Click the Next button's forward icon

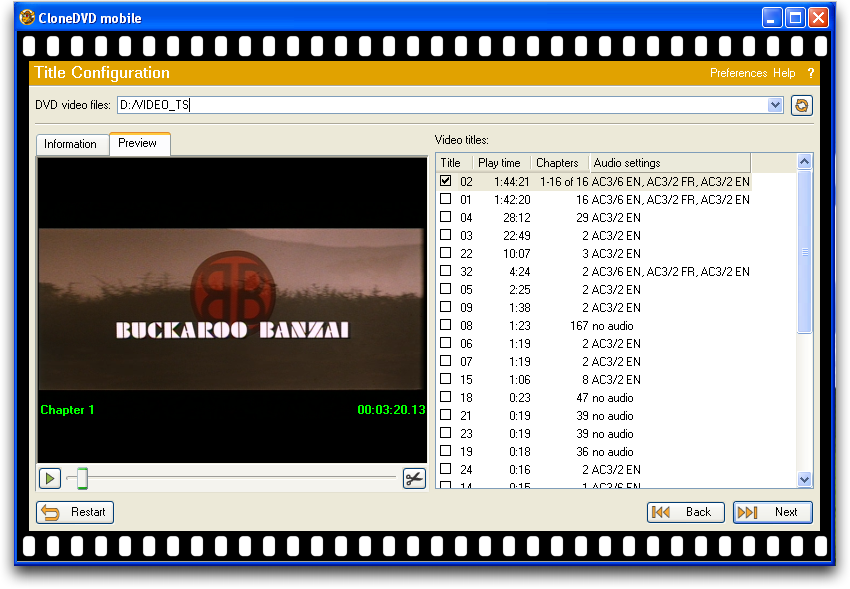coord(747,512)
